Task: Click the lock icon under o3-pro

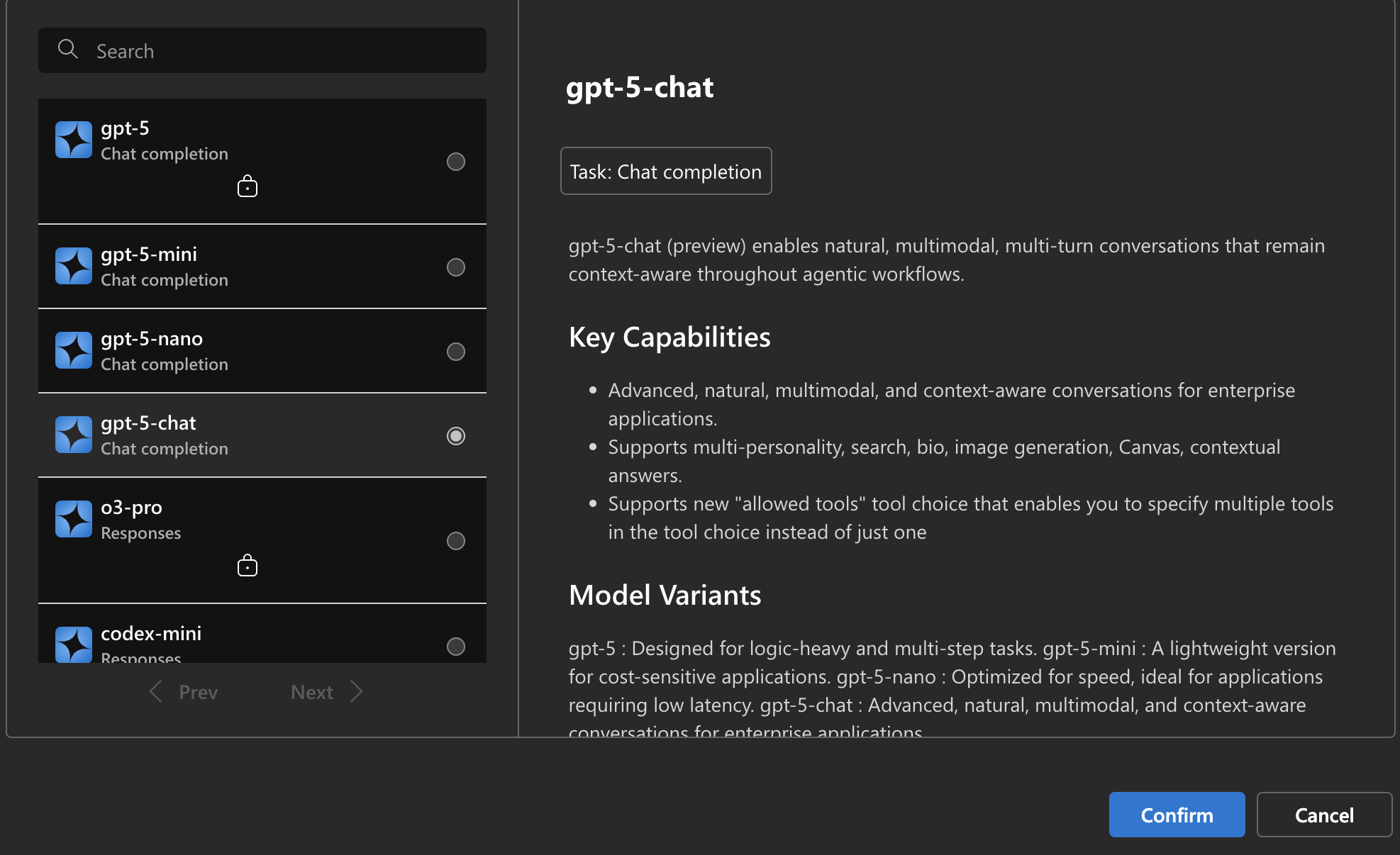Action: (x=247, y=565)
